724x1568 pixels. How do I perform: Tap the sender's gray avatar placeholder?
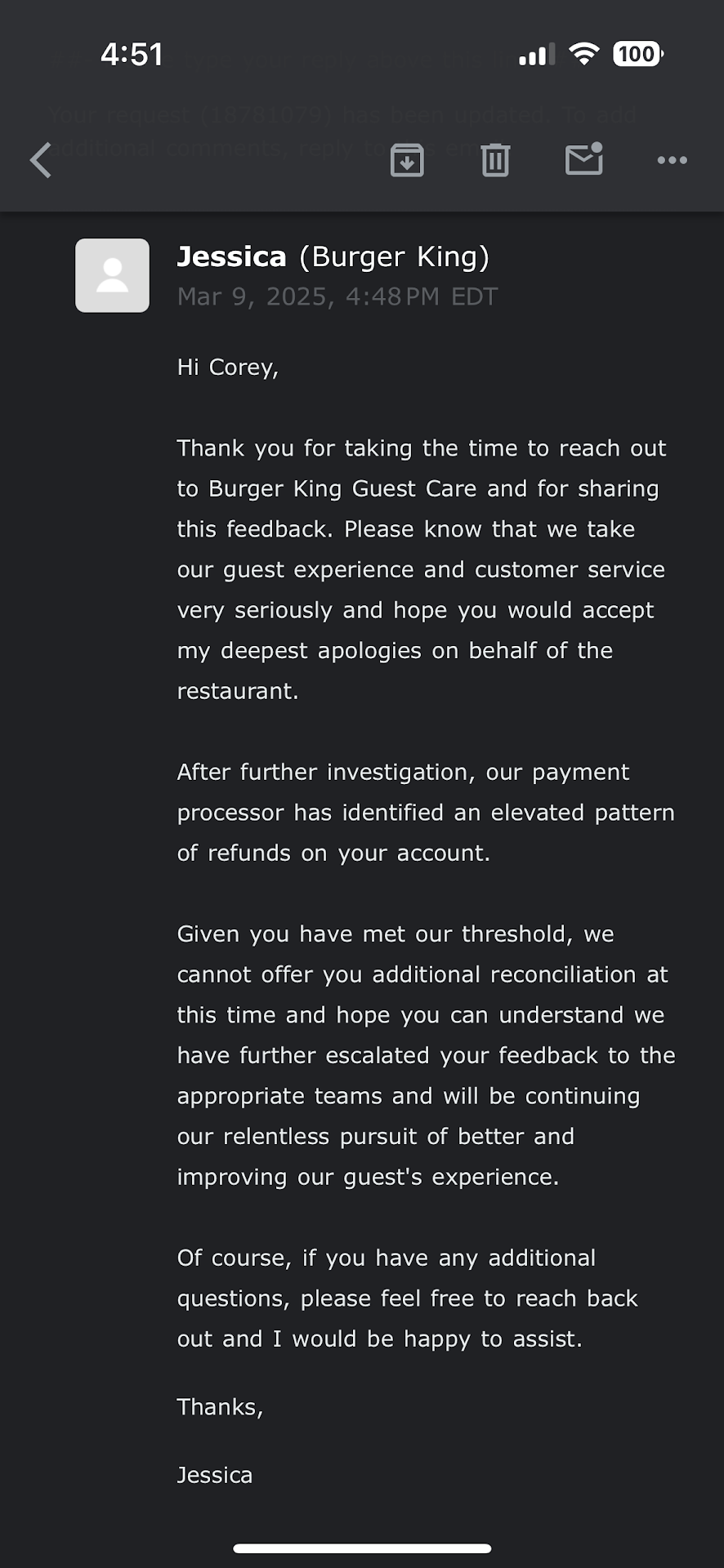point(112,275)
